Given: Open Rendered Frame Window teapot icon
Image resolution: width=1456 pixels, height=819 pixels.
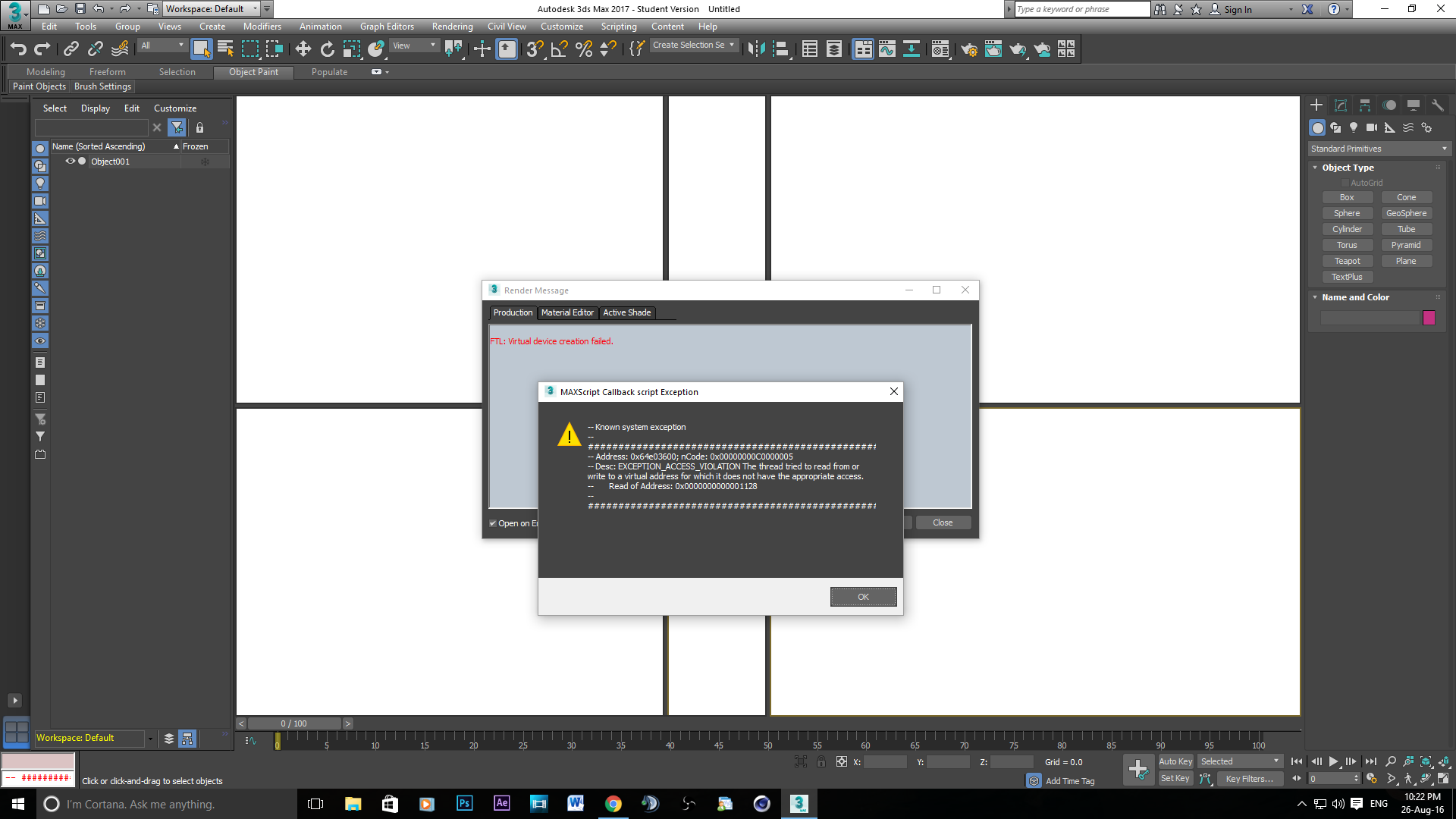Looking at the screenshot, I should point(993,49).
